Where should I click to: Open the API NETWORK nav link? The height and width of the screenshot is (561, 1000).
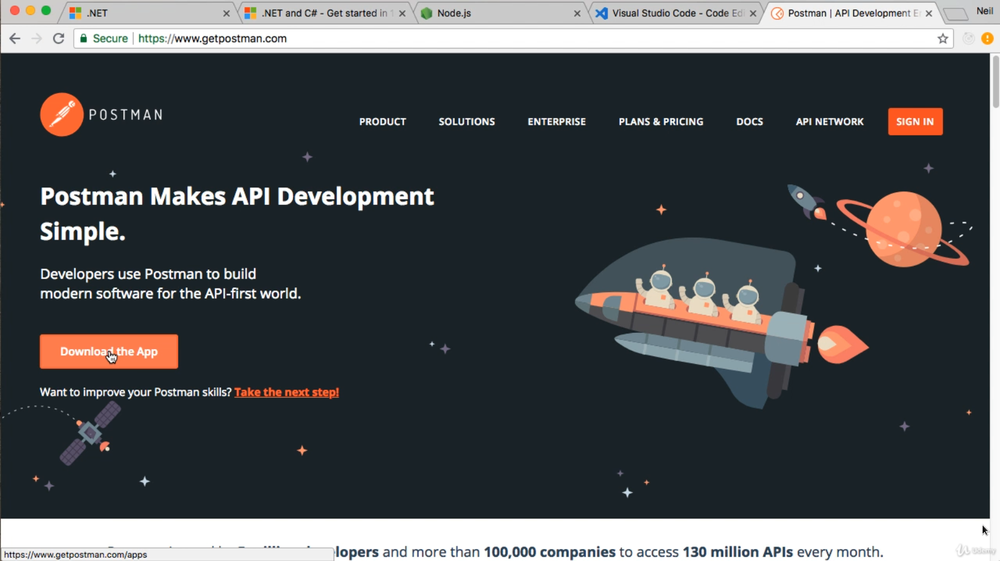pyautogui.click(x=829, y=122)
